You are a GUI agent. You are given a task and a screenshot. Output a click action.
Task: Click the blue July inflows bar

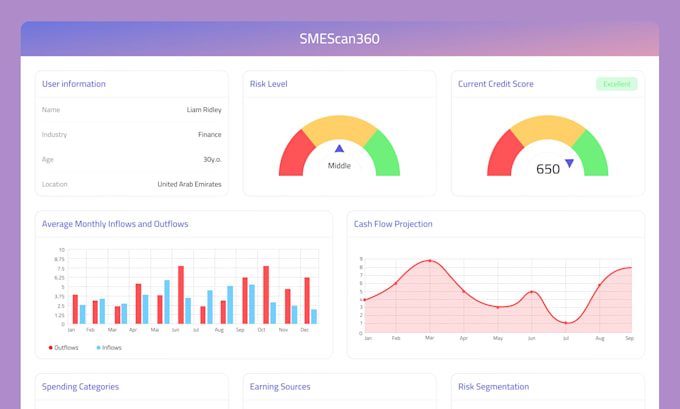pyautogui.click(x=210, y=307)
